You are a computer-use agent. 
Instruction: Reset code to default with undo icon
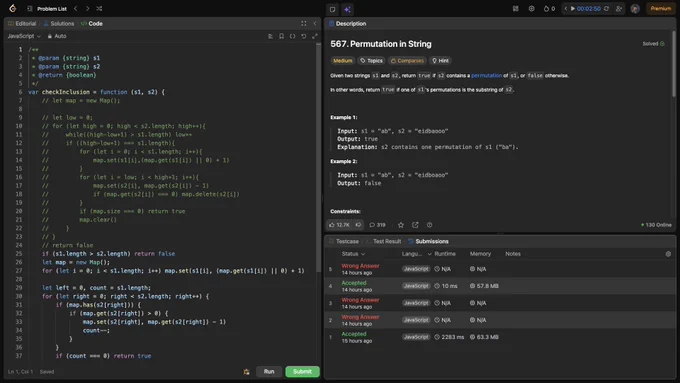click(x=304, y=36)
